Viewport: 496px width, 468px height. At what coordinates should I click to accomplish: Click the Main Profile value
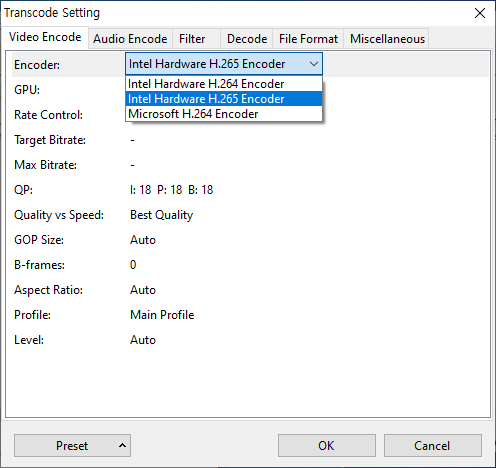coord(162,315)
